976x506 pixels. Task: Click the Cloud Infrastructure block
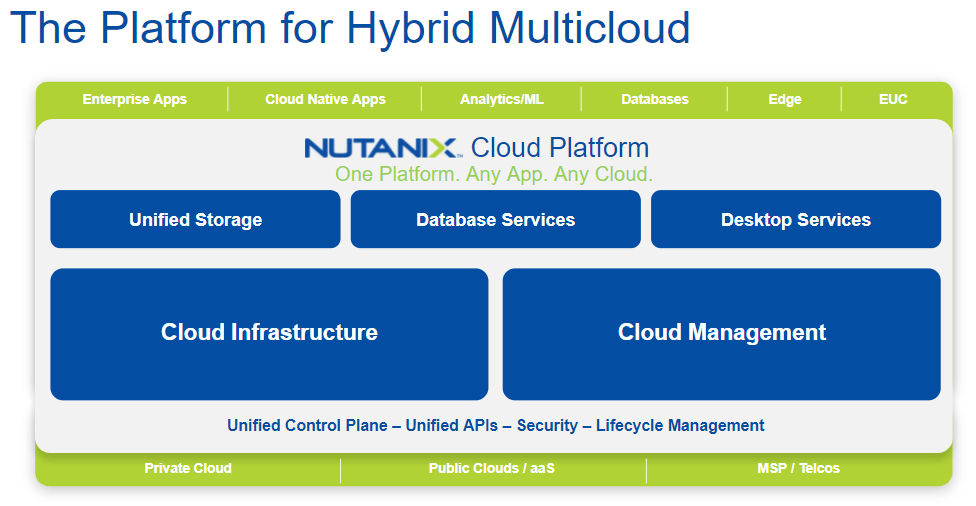click(269, 333)
